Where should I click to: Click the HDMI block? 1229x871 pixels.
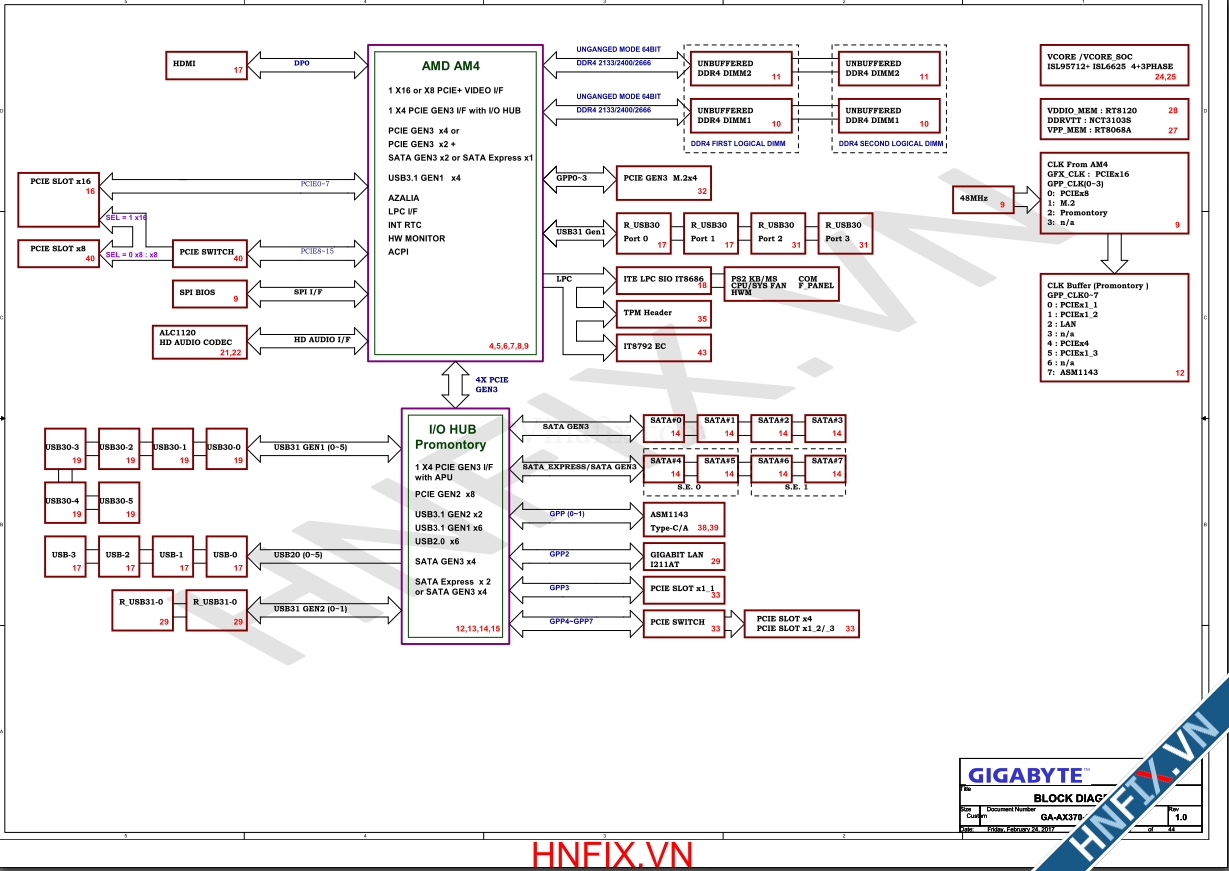click(x=207, y=64)
